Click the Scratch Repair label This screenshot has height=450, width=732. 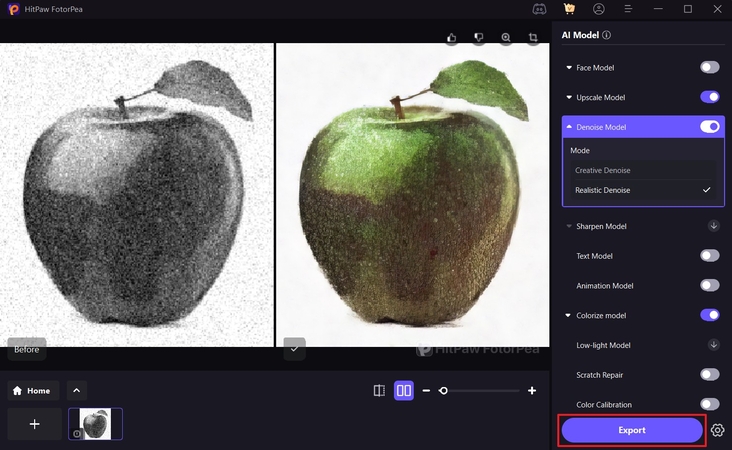pyautogui.click(x=599, y=375)
